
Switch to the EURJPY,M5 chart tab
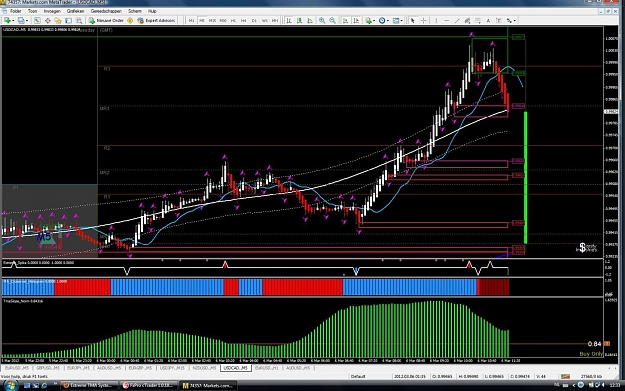pos(78,368)
